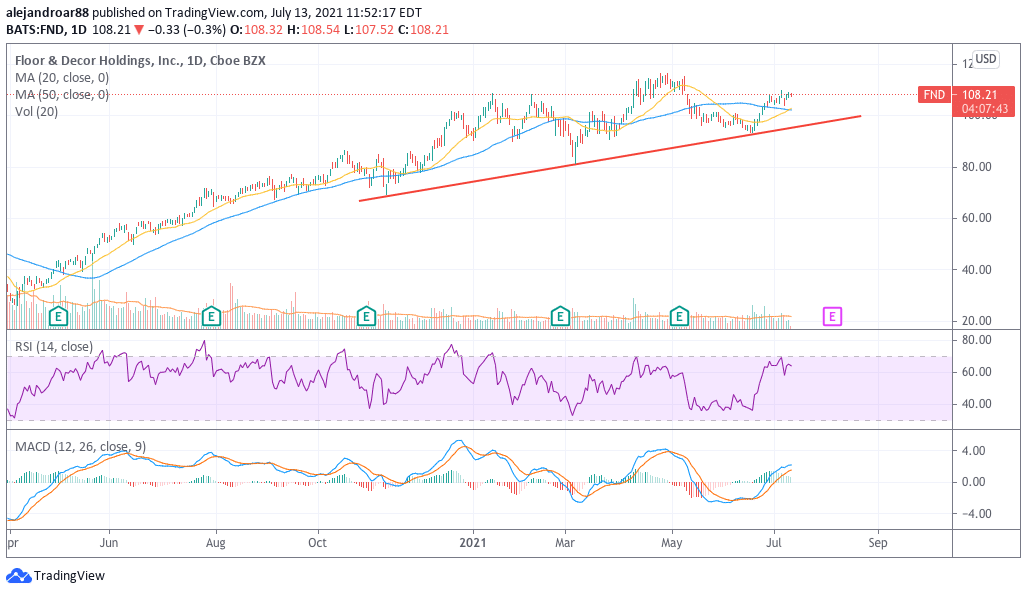The width and height of the screenshot is (1027, 594).
Task: Click the H:108.54 high value in header
Action: pyautogui.click(x=312, y=29)
